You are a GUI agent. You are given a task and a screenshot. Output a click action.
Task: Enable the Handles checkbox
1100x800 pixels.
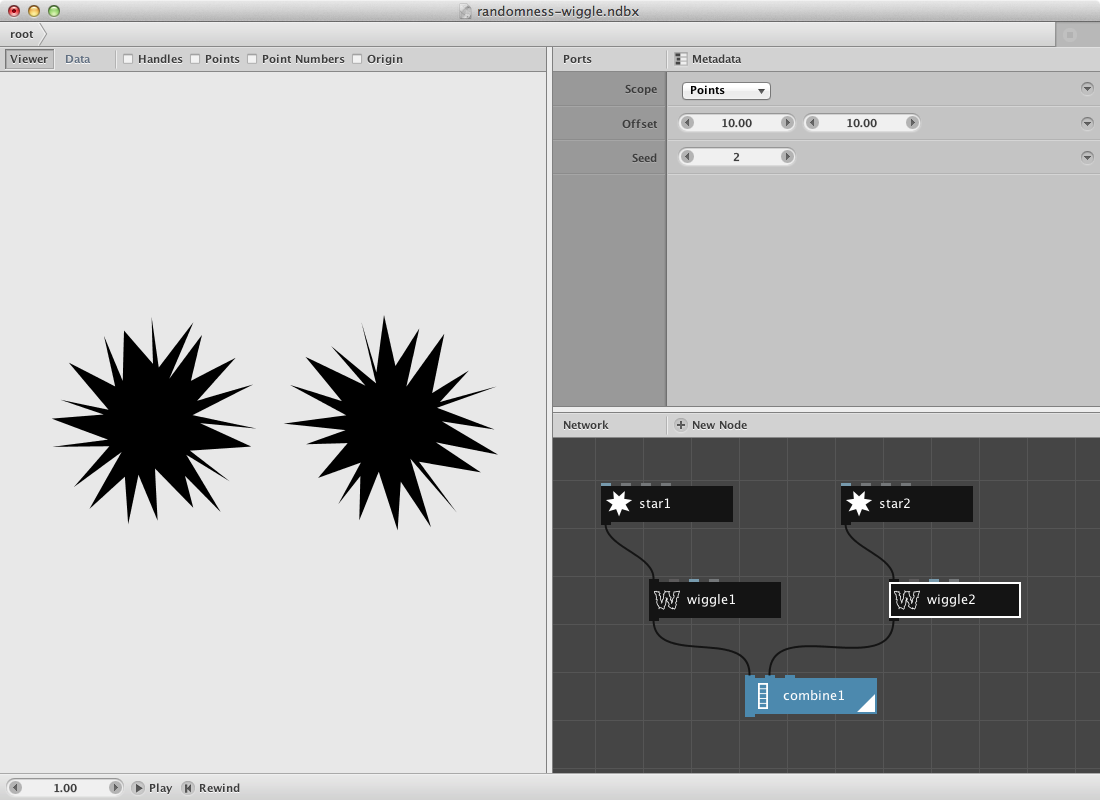click(x=128, y=59)
